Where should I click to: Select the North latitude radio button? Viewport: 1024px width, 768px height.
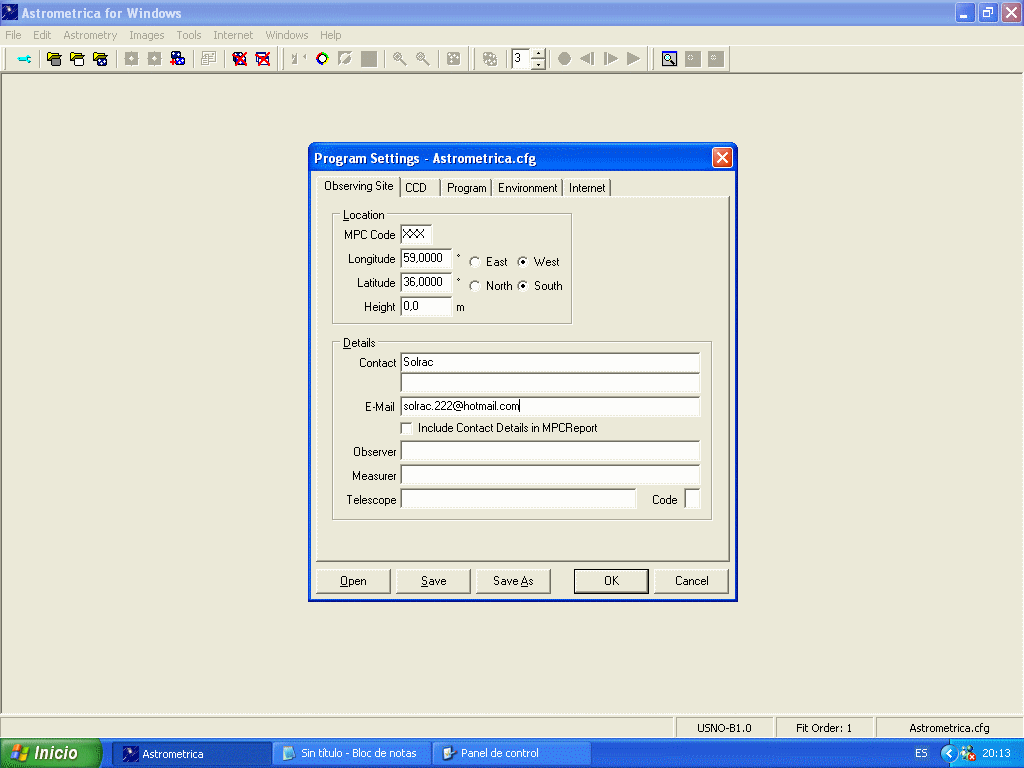click(x=475, y=286)
